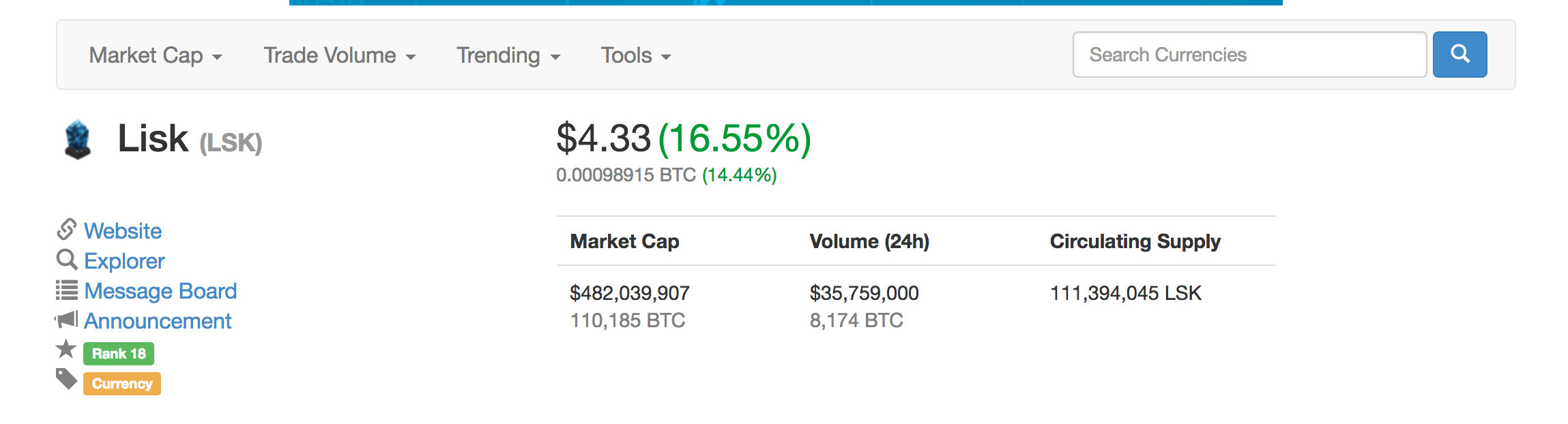Open the Announcement link

[x=158, y=321]
